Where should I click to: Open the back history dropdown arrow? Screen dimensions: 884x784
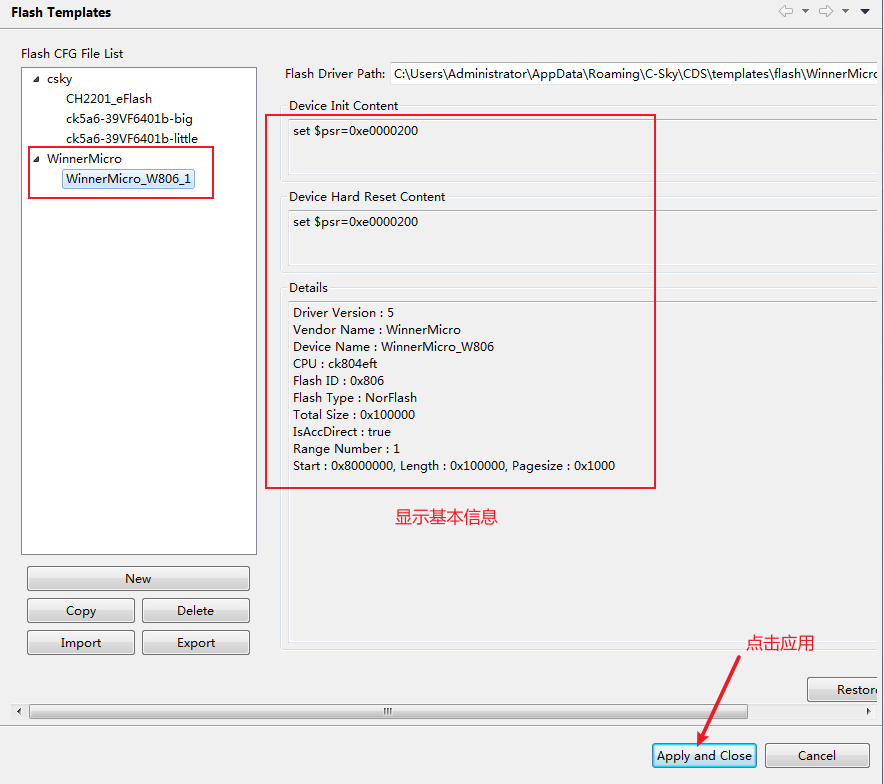(806, 11)
